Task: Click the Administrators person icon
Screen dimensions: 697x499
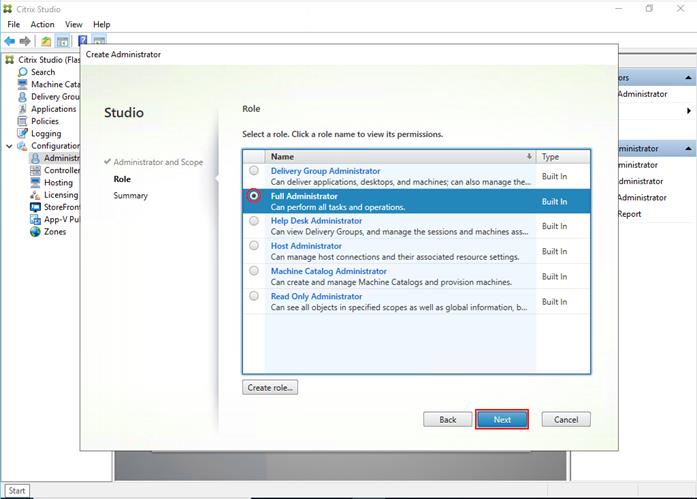Action: pos(35,158)
